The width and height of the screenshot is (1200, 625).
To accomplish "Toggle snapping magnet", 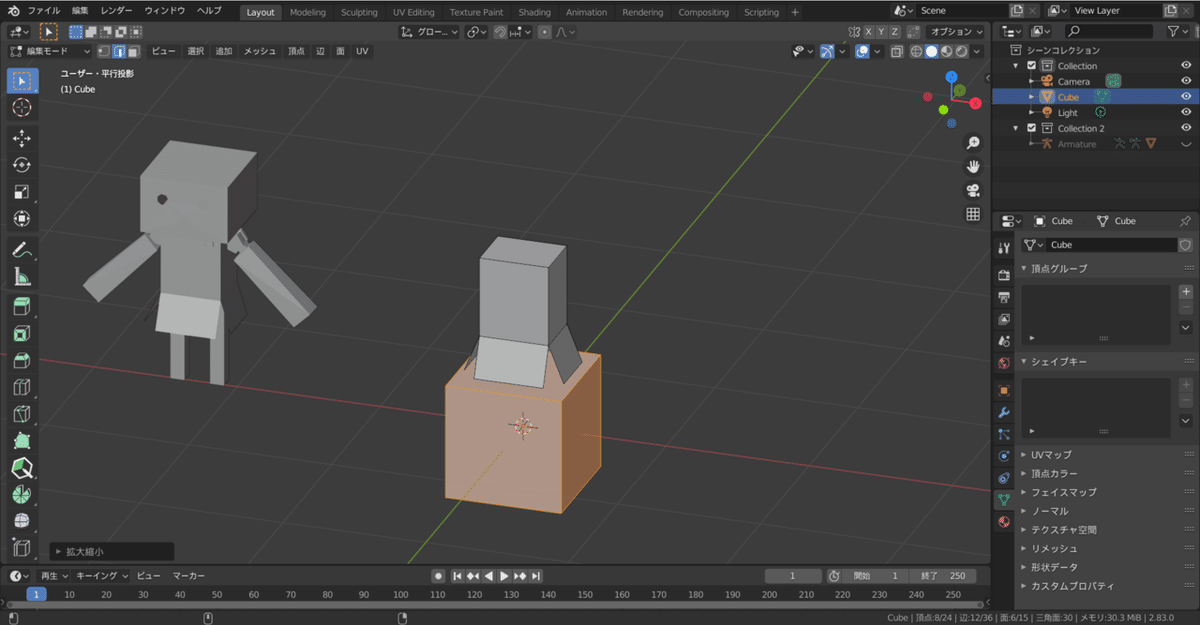I will click(498, 32).
